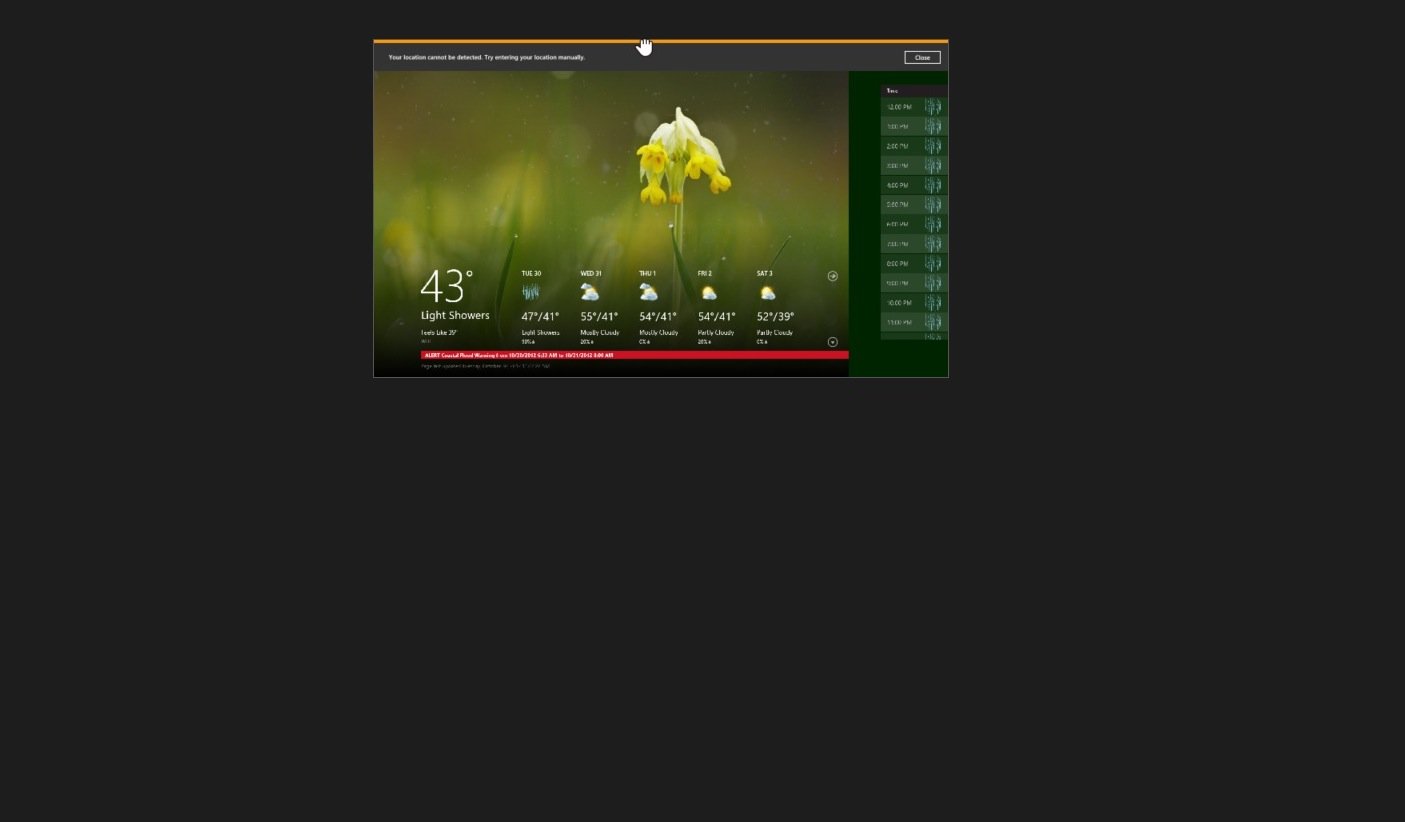Click the Feels Like temperature text
The width and height of the screenshot is (1405, 822).
click(x=439, y=332)
